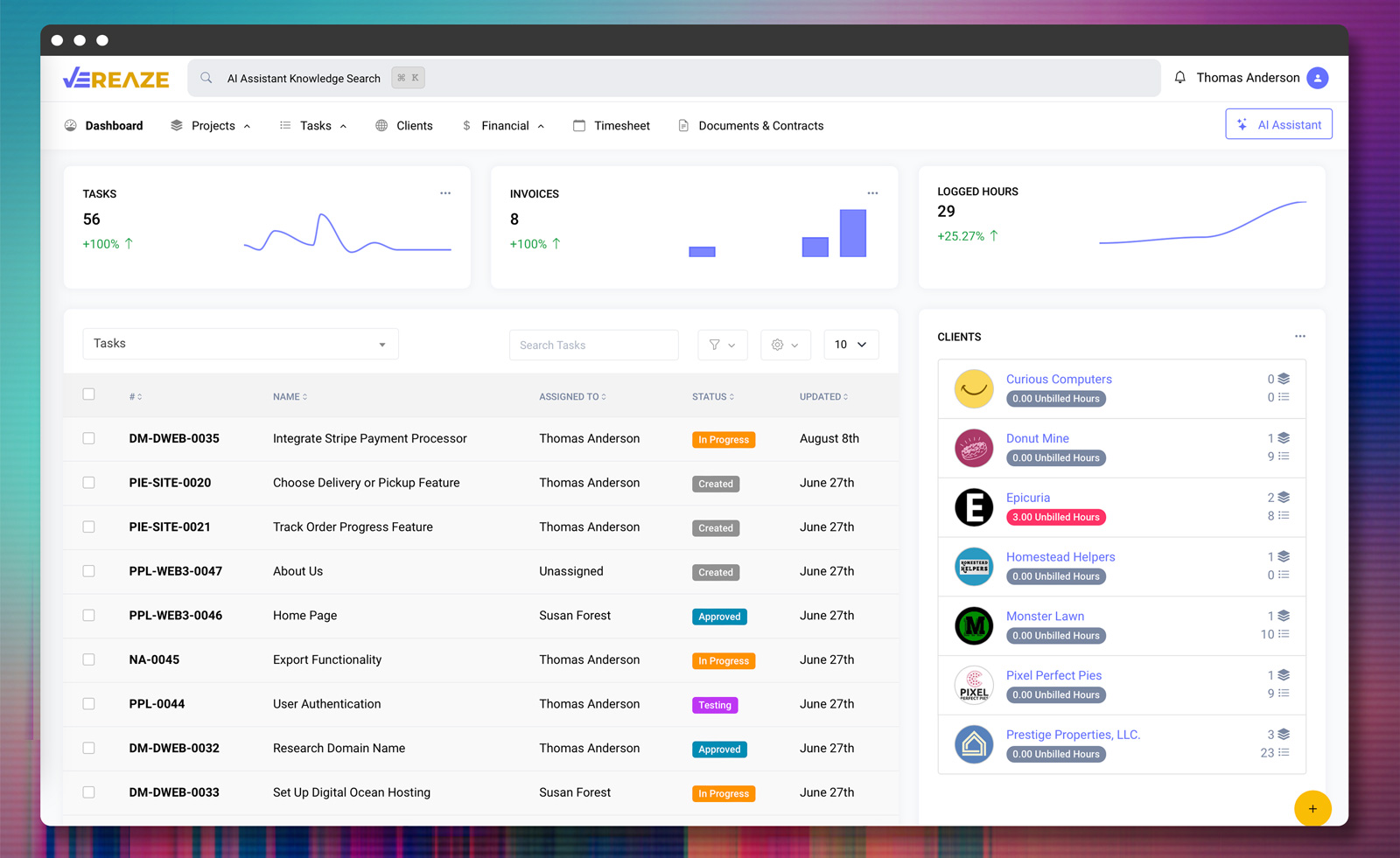The width and height of the screenshot is (1400, 858).
Task: Click the Epicuria client logo
Action: point(974,507)
